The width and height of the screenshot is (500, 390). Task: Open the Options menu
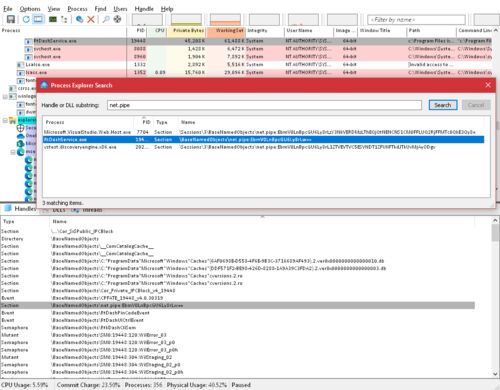(x=30, y=9)
